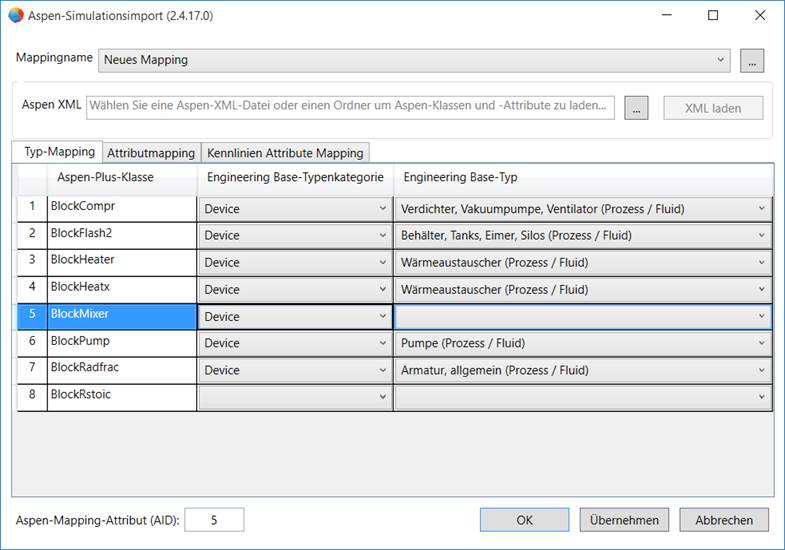Open the Kennlinien Attribute Mapping tab
Screen dimensions: 785x550
click(x=285, y=153)
